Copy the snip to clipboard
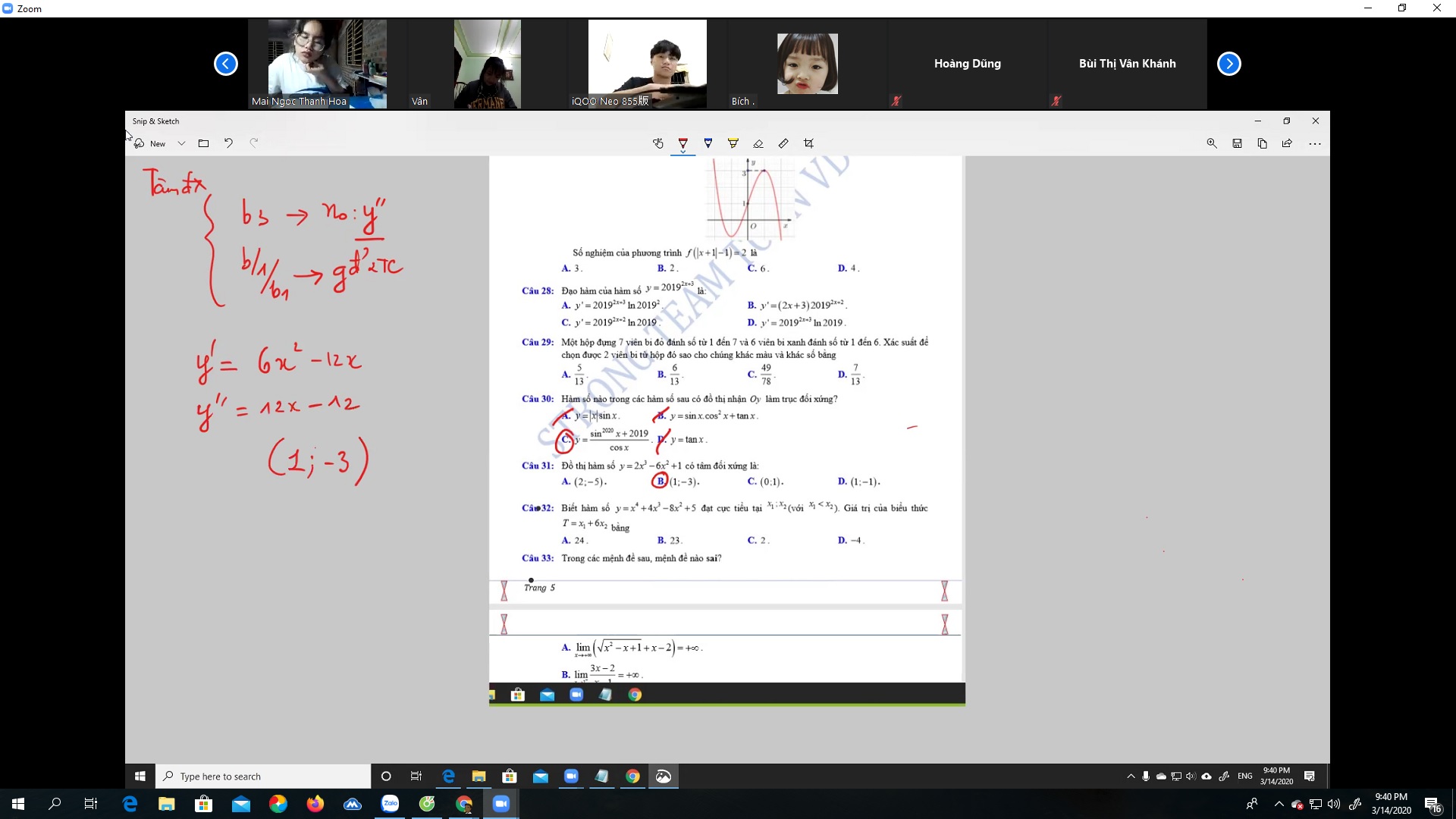Screen dimensions: 1456x819 coord(1262,143)
